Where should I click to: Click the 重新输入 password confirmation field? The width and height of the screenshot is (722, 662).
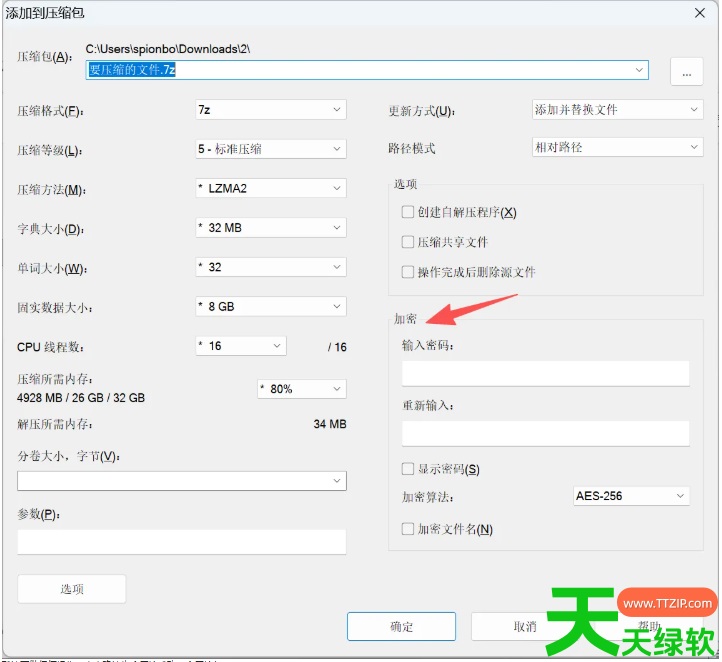point(546,434)
